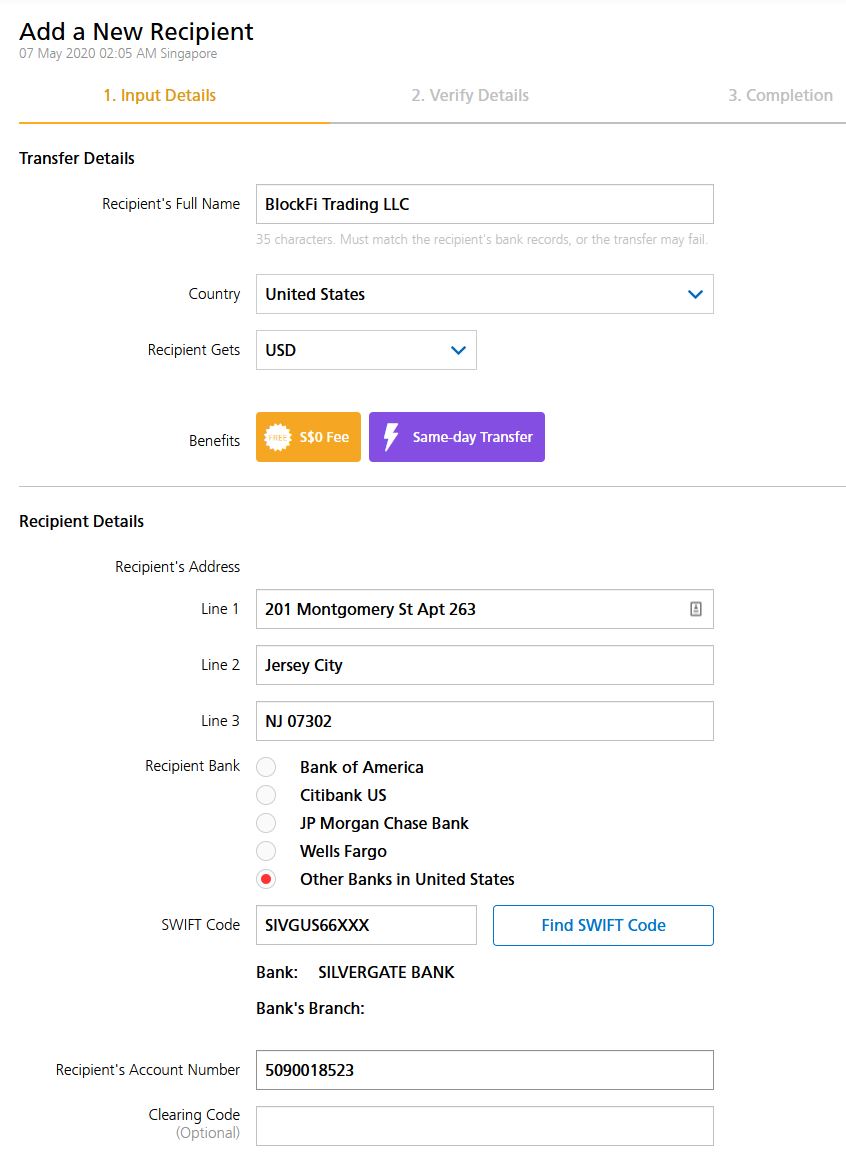Focus the Recipient's Full Name field
The image size is (846, 1165).
(484, 204)
